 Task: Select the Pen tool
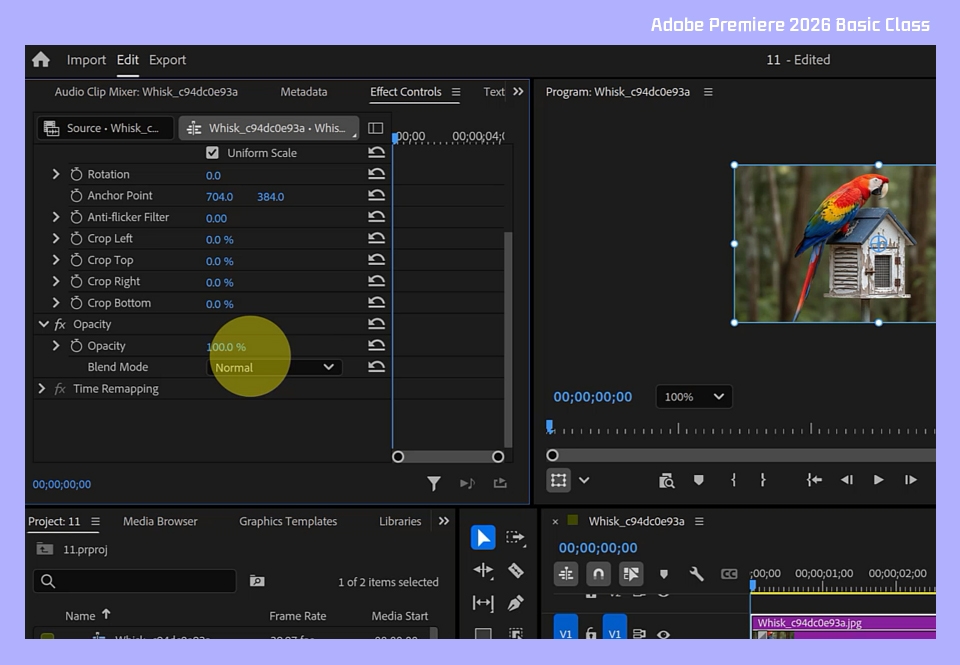[x=516, y=603]
